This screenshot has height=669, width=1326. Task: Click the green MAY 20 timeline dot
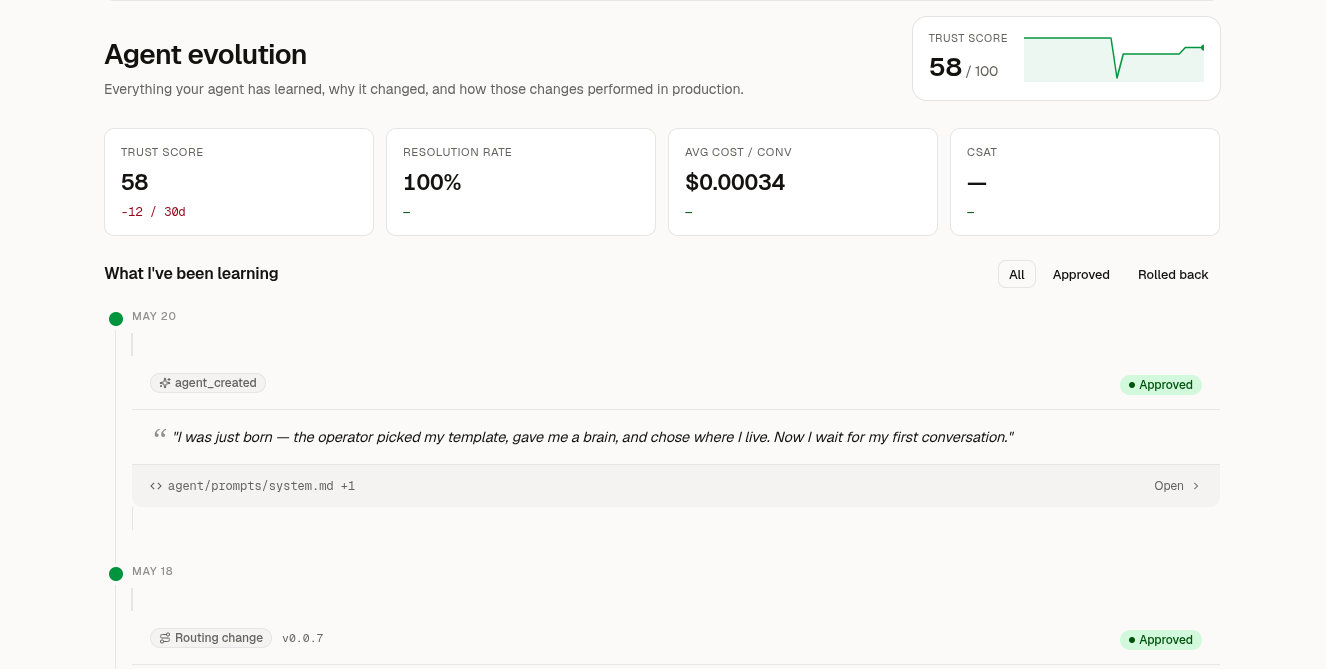coord(116,319)
